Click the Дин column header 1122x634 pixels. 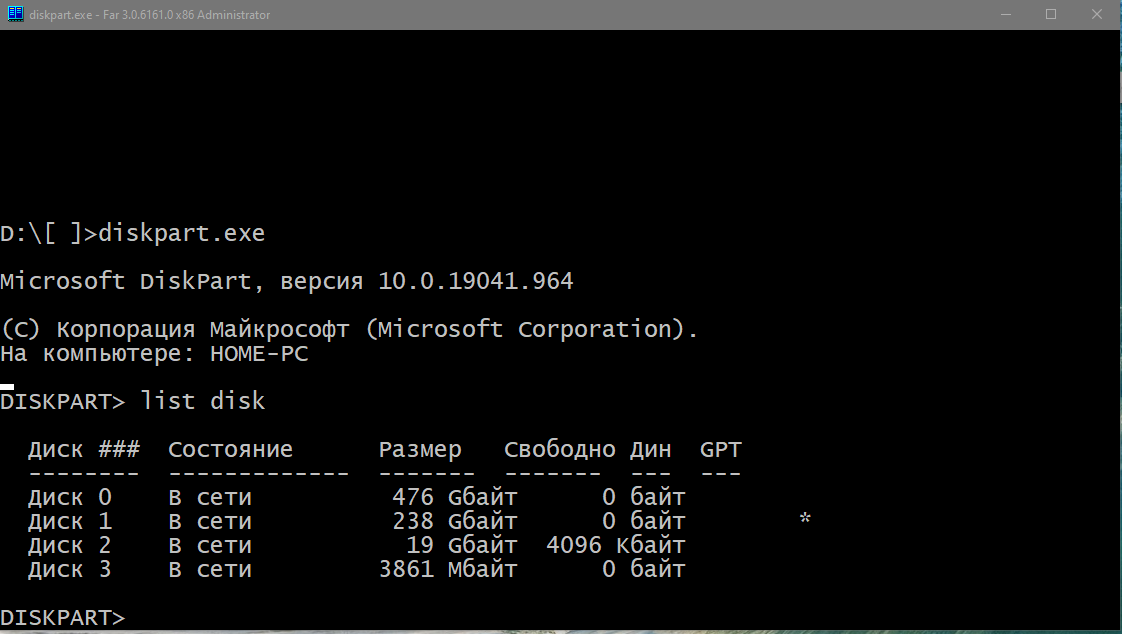(650, 449)
